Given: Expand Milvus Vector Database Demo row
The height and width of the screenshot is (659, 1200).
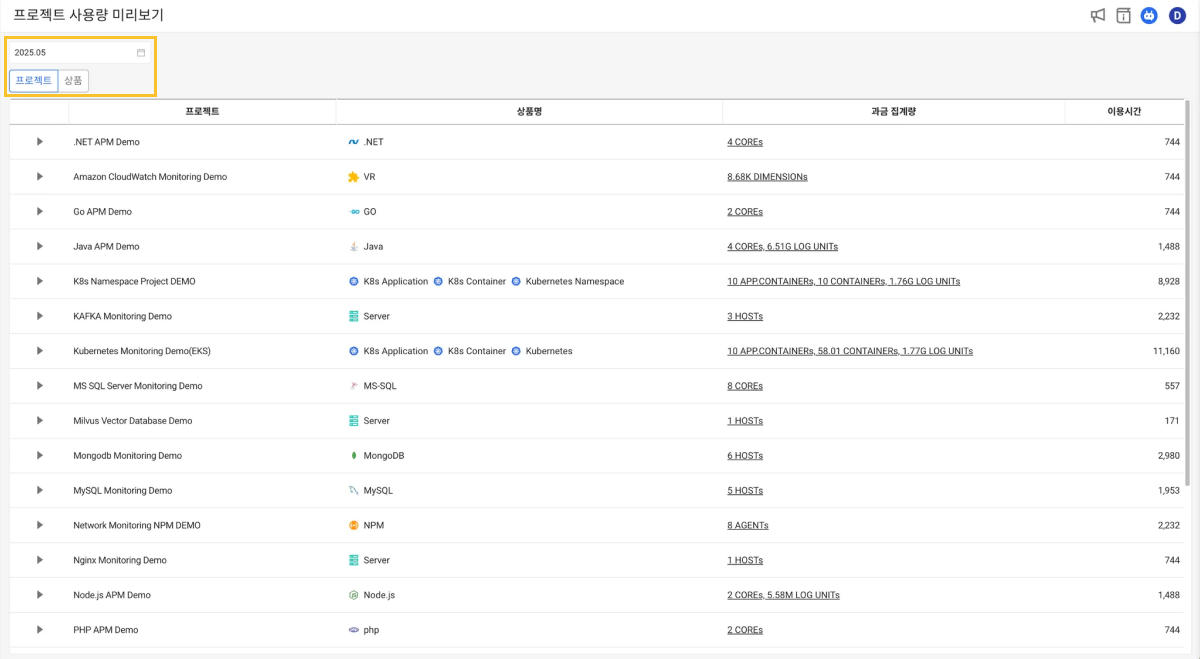Looking at the screenshot, I should (x=40, y=421).
